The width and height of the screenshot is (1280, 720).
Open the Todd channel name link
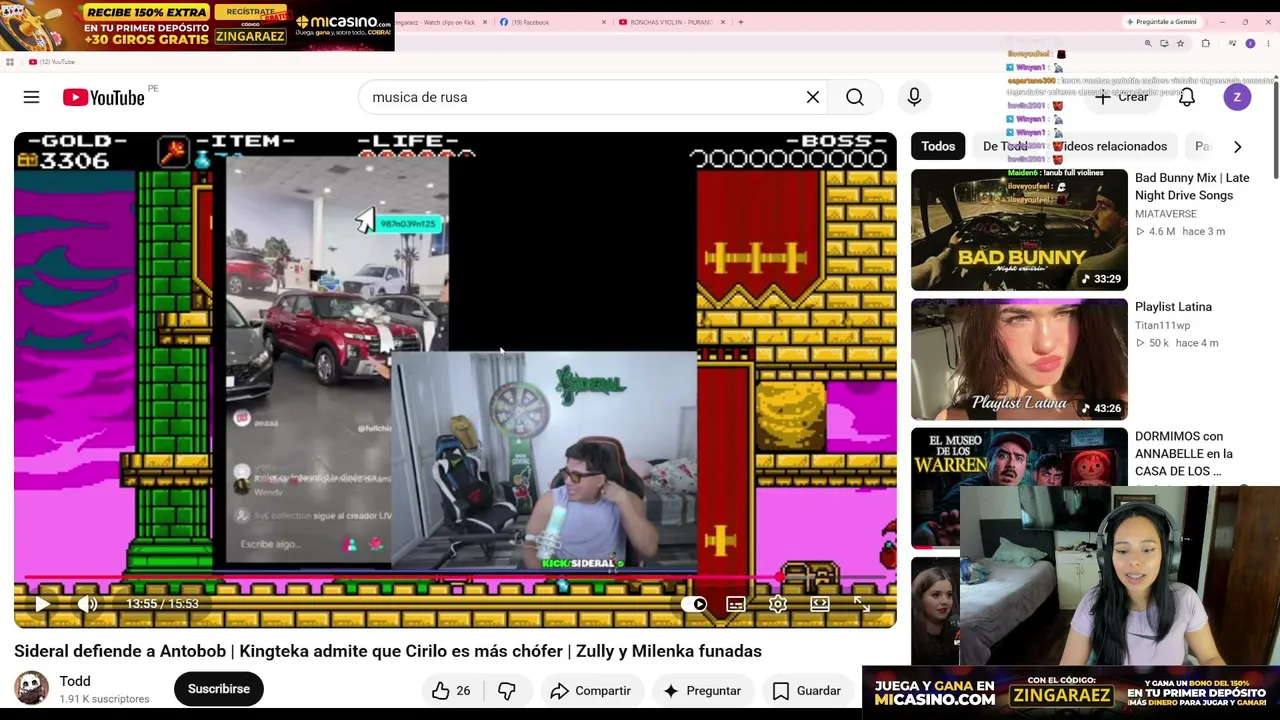[75, 681]
